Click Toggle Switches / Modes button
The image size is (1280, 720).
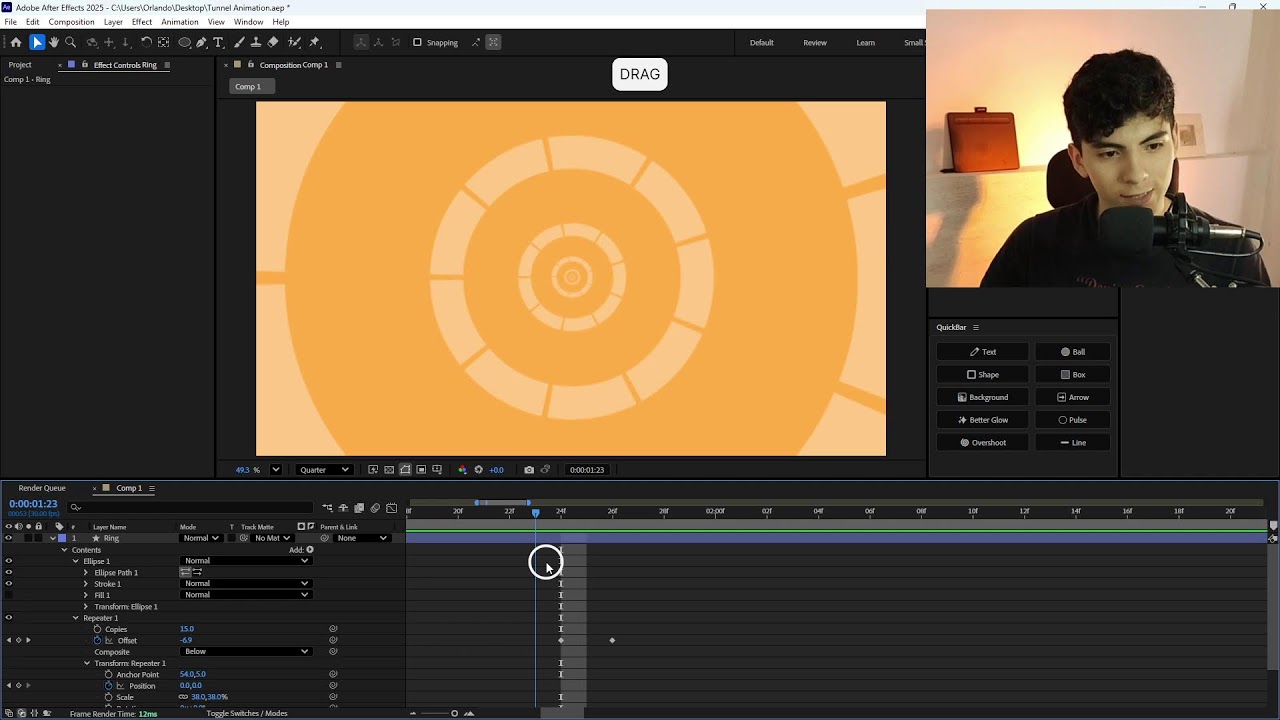coord(247,713)
